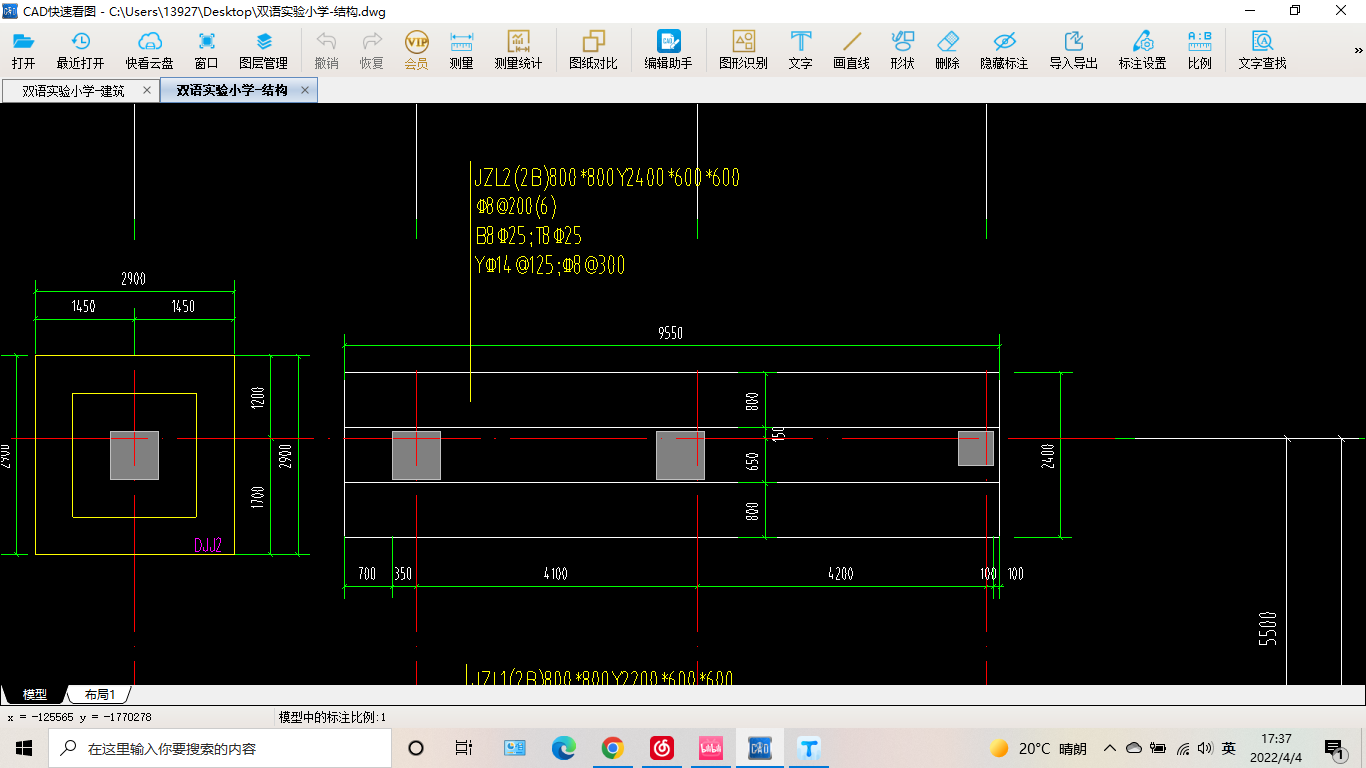Screen dimensions: 1366x768
Task: Close the 双语实验小学-结构 tab
Action: click(x=305, y=90)
